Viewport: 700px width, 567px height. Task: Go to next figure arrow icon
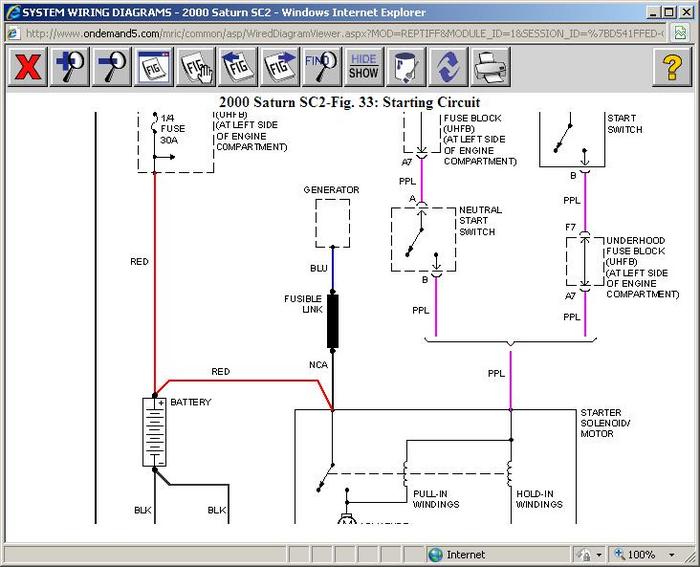click(x=280, y=67)
